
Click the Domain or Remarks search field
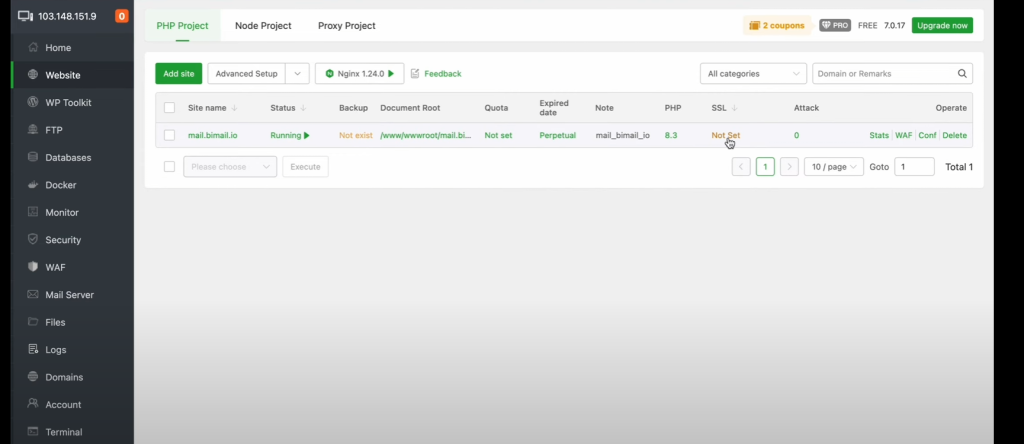[x=883, y=74]
